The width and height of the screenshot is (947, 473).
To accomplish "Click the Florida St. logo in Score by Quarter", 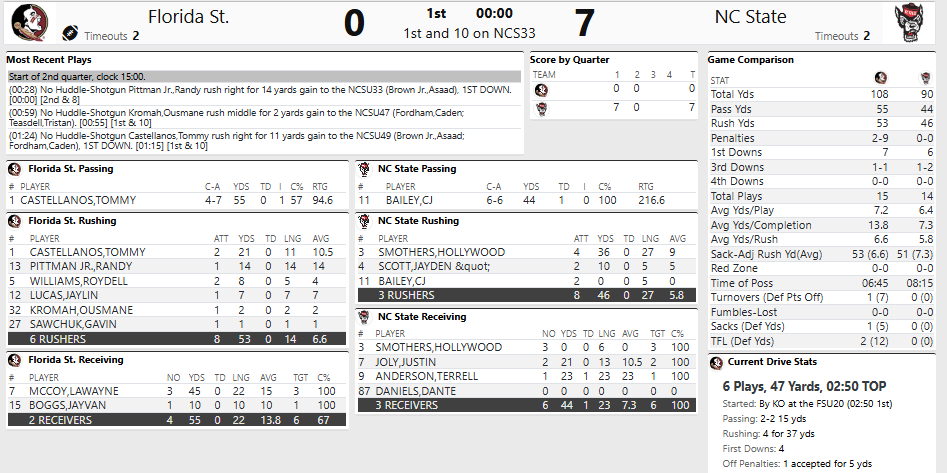I will point(541,90).
